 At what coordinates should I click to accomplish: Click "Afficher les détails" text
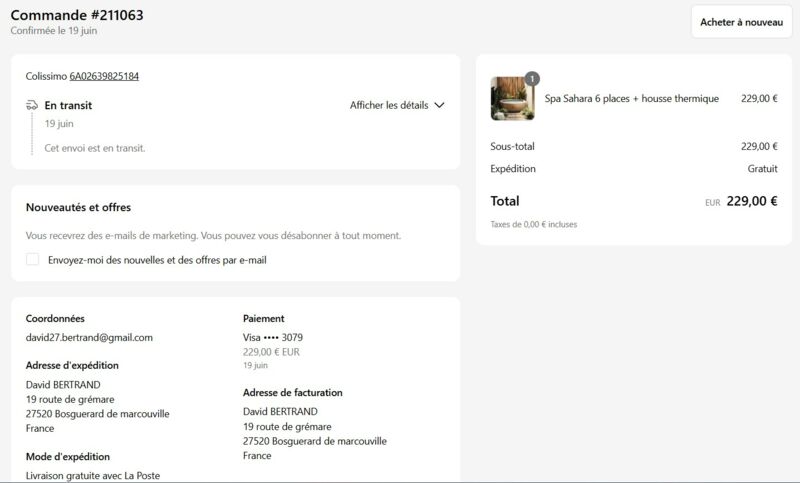click(389, 105)
